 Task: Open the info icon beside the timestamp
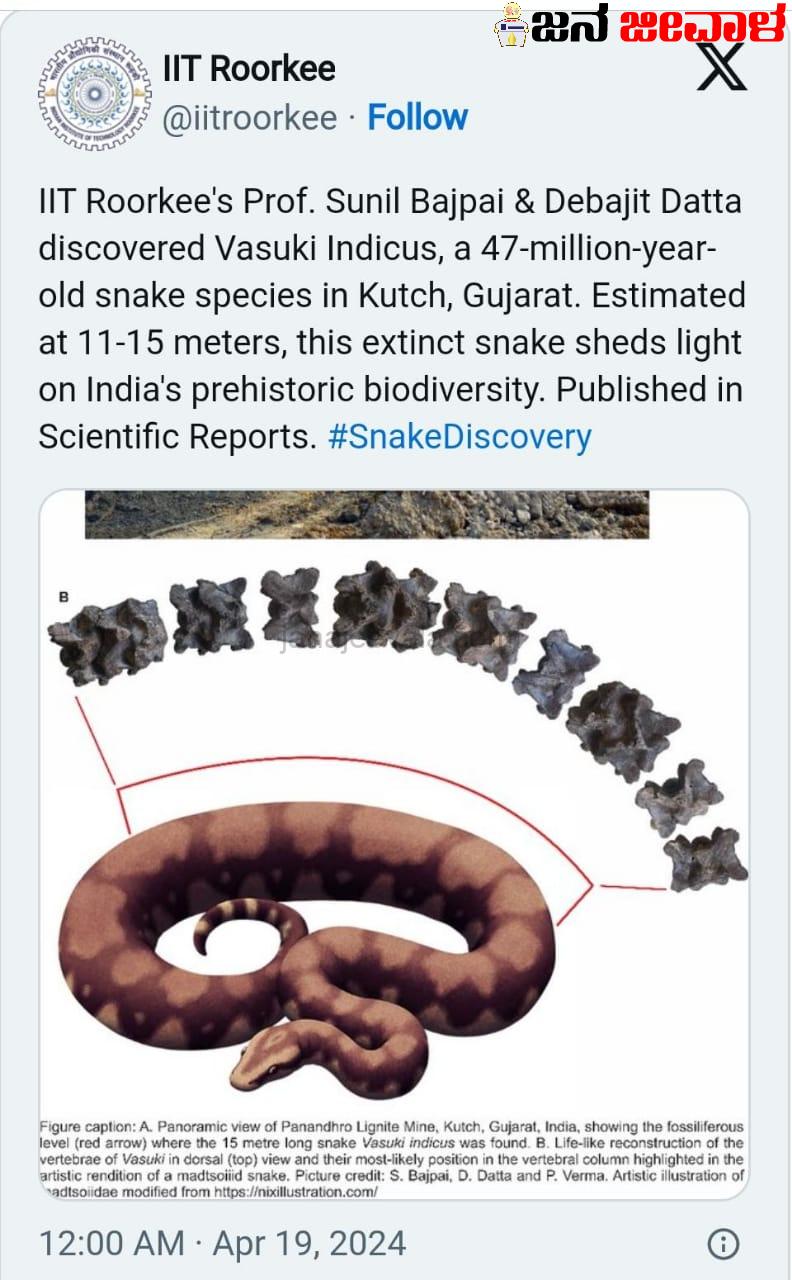coord(723,1244)
